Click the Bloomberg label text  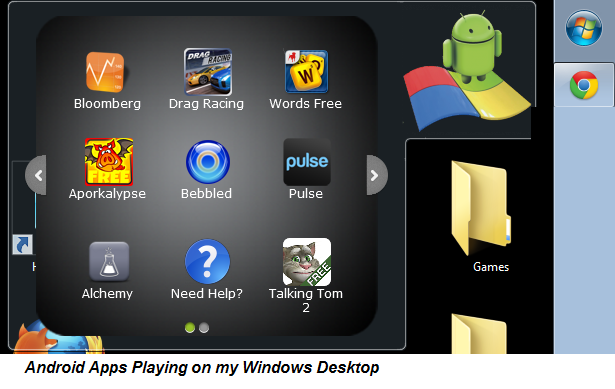point(107,104)
